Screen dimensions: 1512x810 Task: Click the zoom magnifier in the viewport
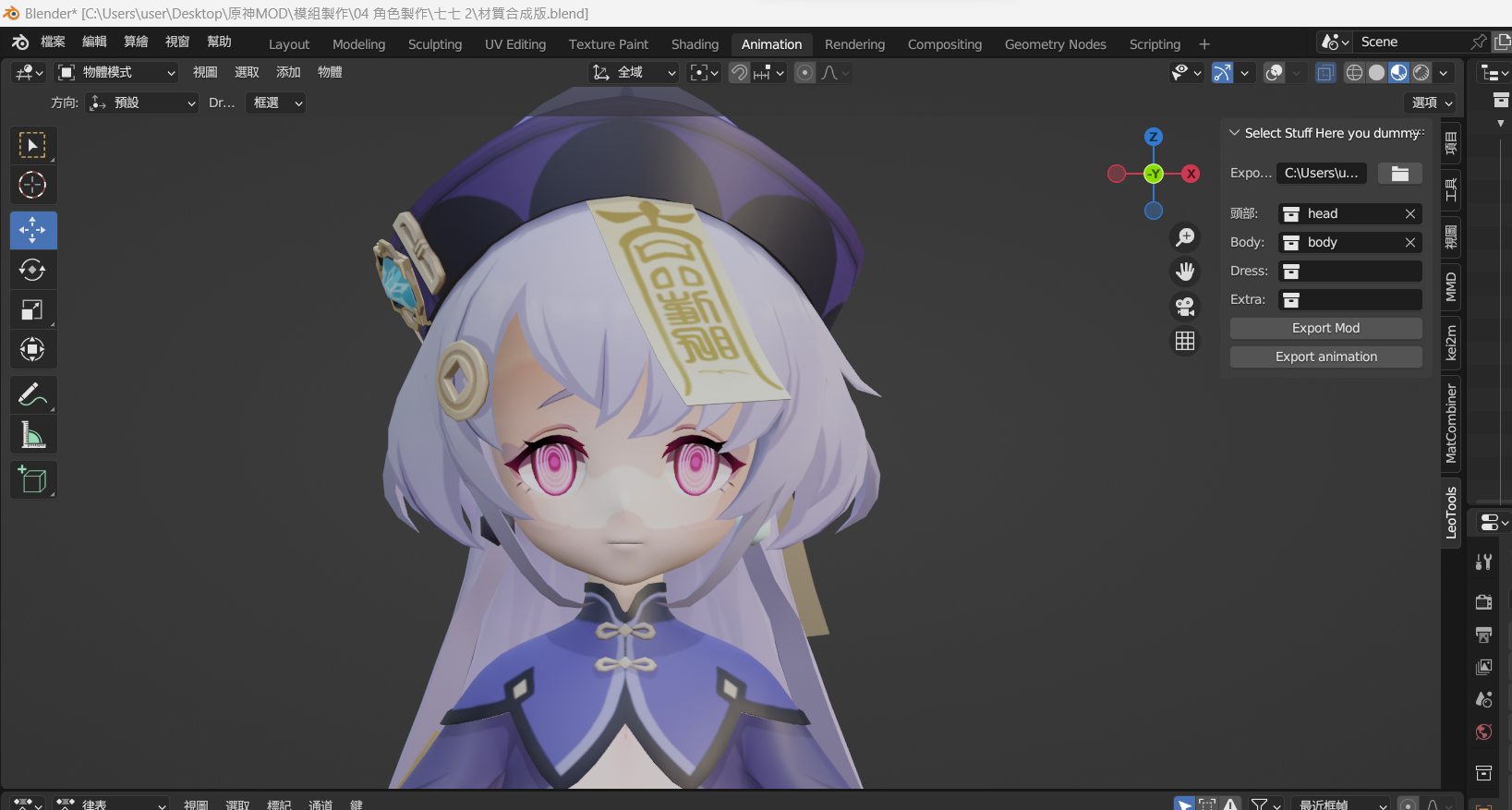point(1185,237)
